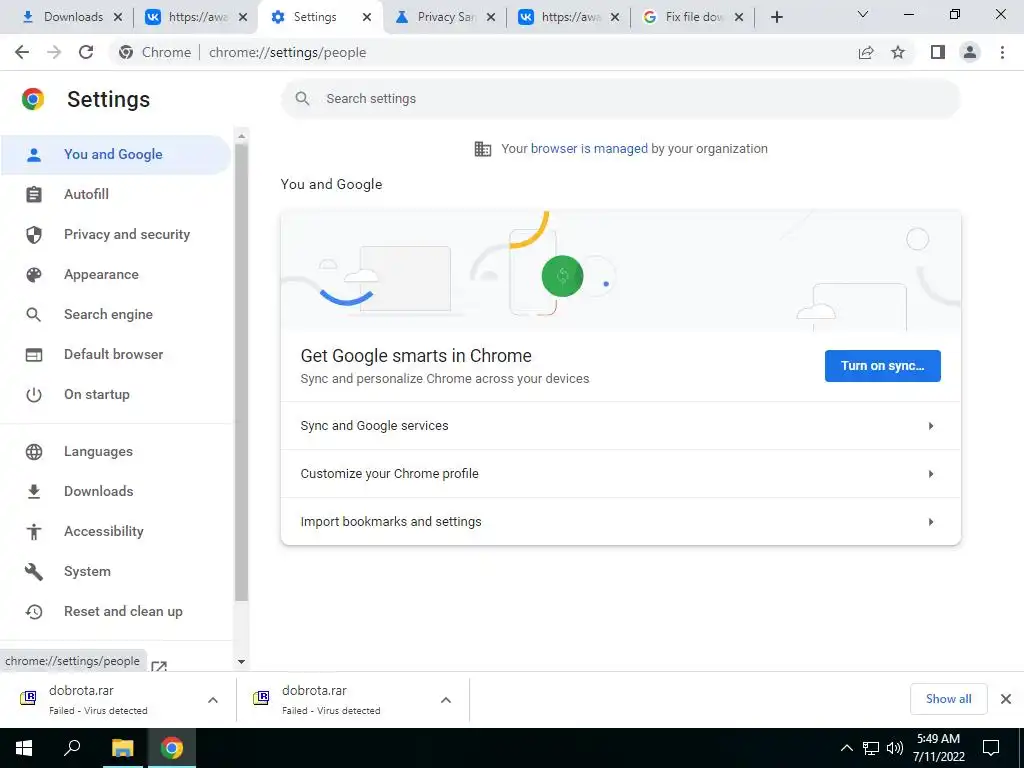Expand Customize your Chrome profile
Image resolution: width=1024 pixels, height=768 pixels.
tap(620, 474)
